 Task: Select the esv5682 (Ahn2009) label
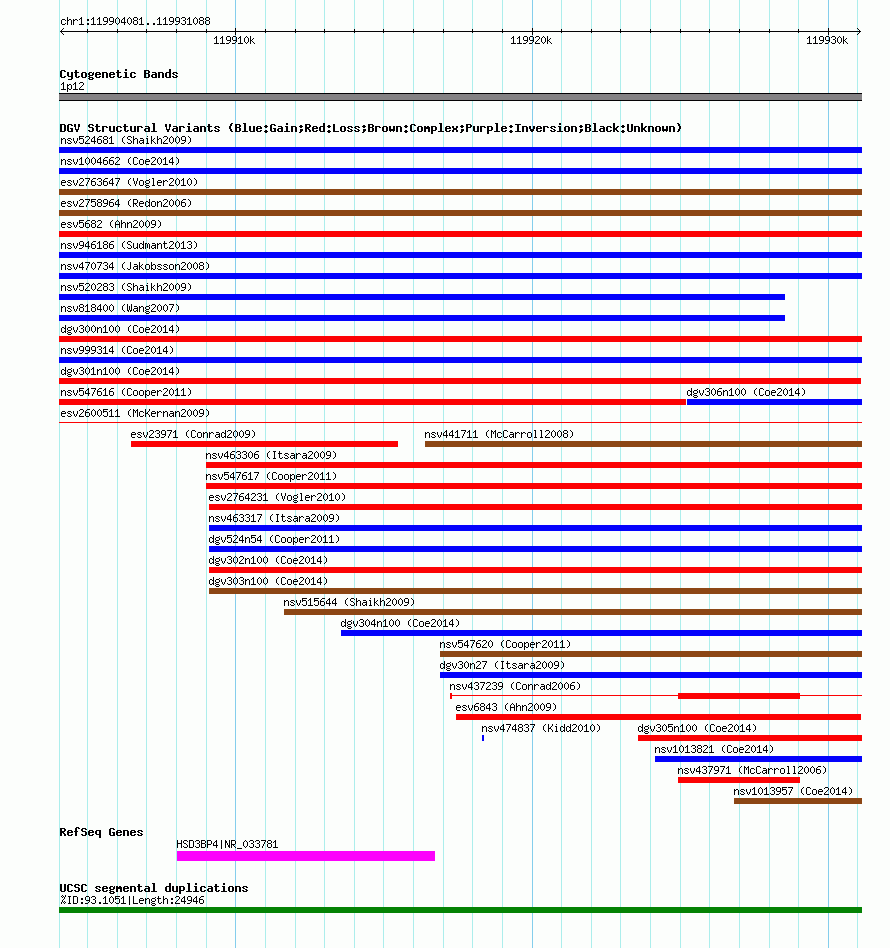click(111, 224)
